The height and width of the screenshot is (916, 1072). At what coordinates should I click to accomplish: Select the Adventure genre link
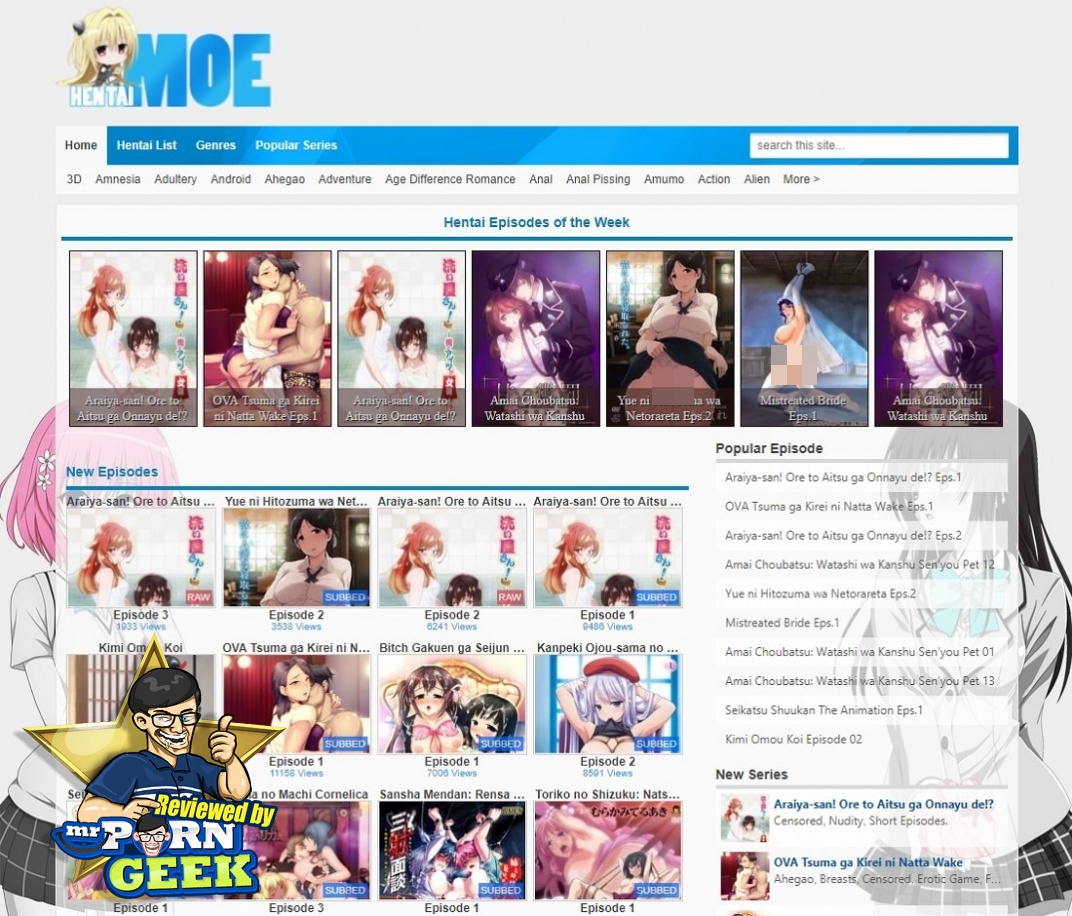click(344, 179)
